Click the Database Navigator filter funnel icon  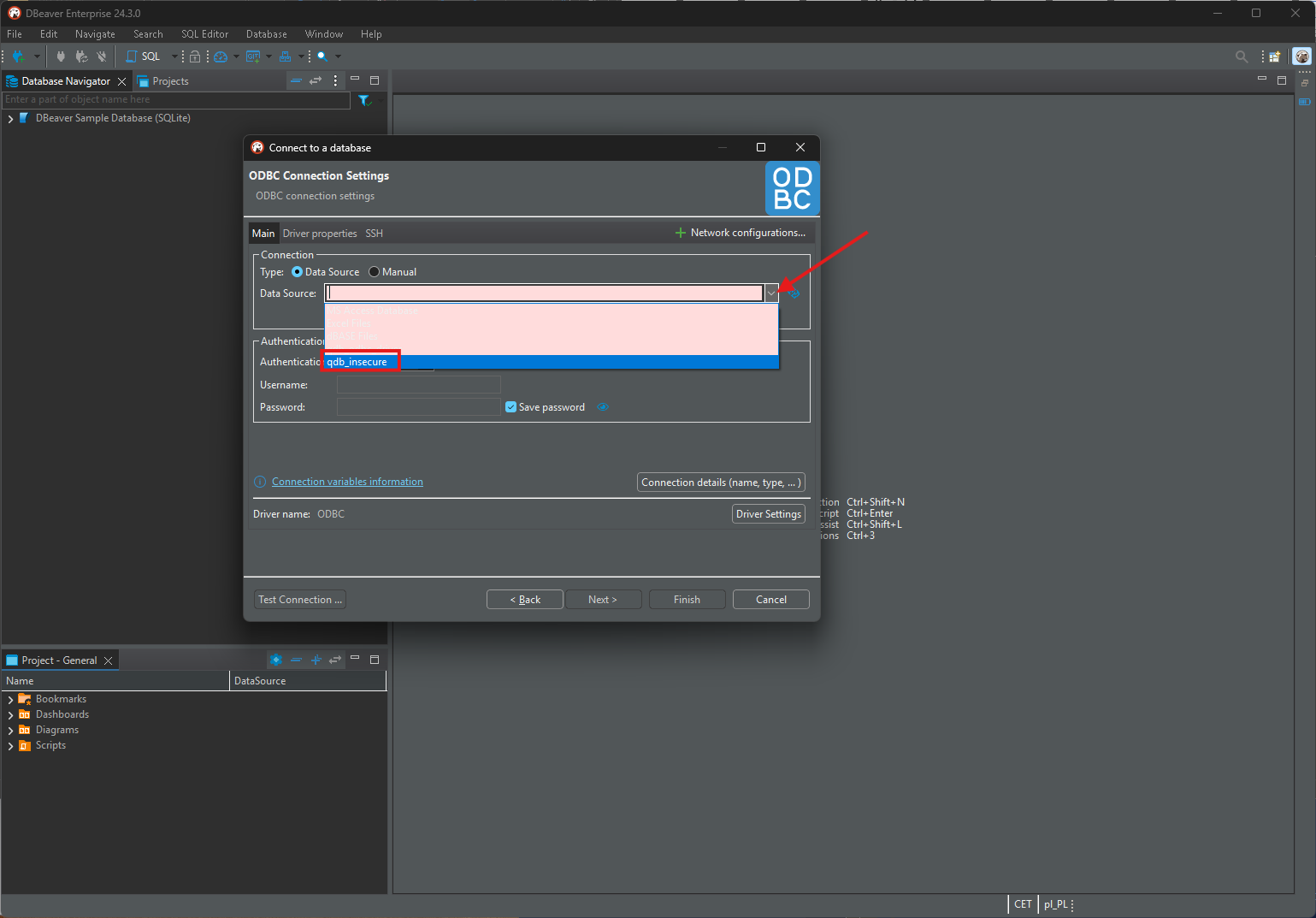[364, 100]
